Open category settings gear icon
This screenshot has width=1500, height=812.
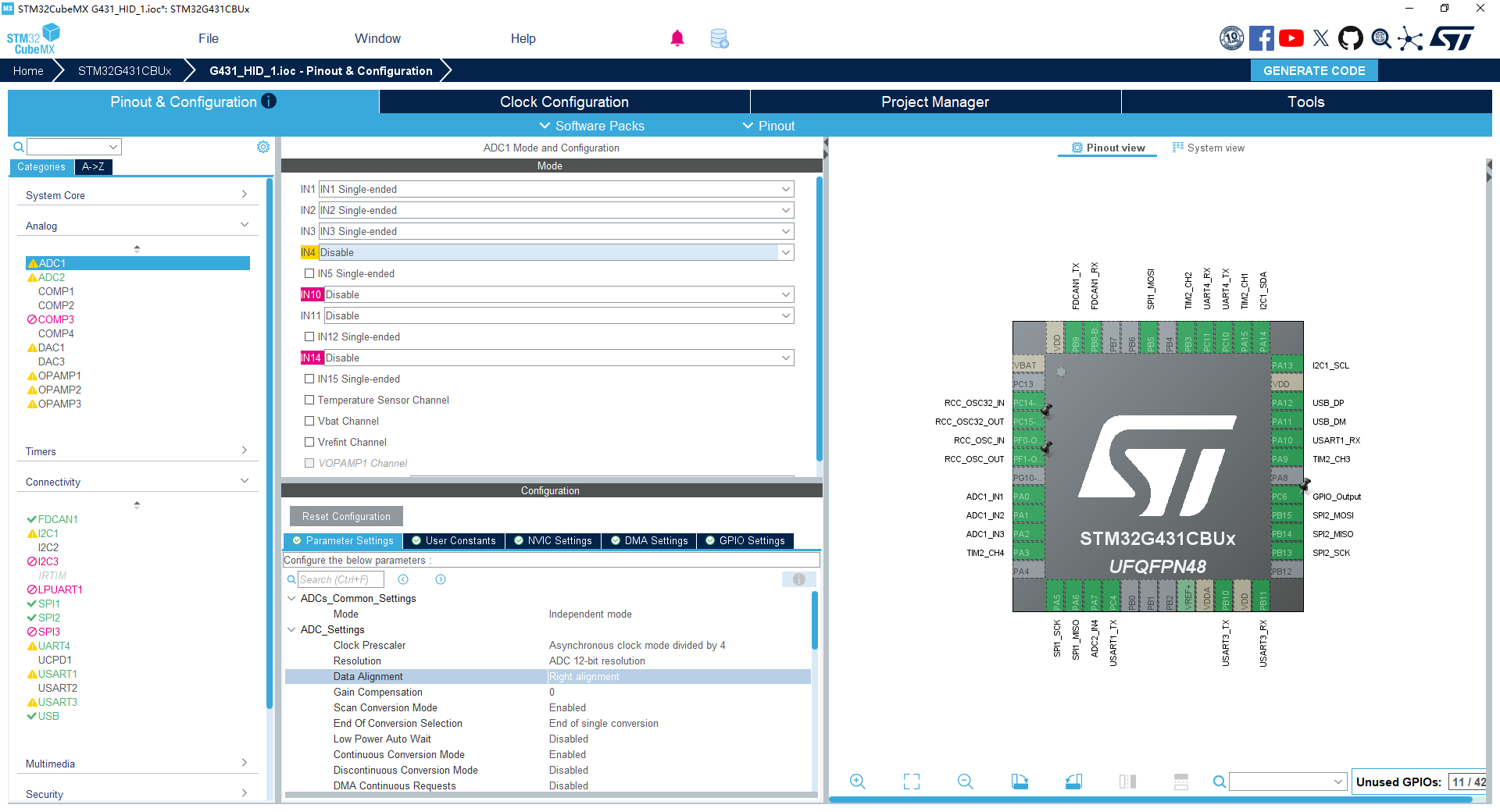(x=263, y=147)
